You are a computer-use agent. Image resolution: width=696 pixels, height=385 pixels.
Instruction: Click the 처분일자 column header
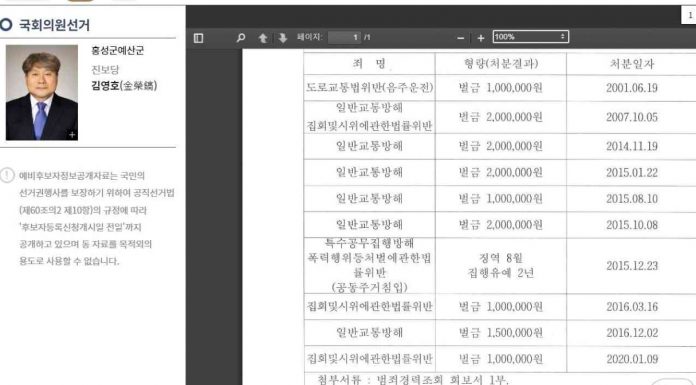coord(632,64)
